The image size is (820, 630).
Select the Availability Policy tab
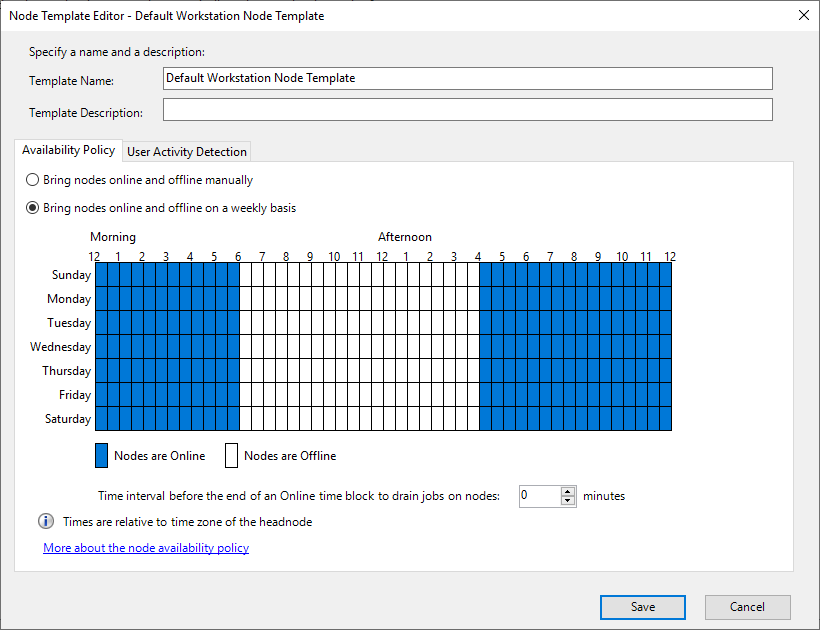coord(67,150)
